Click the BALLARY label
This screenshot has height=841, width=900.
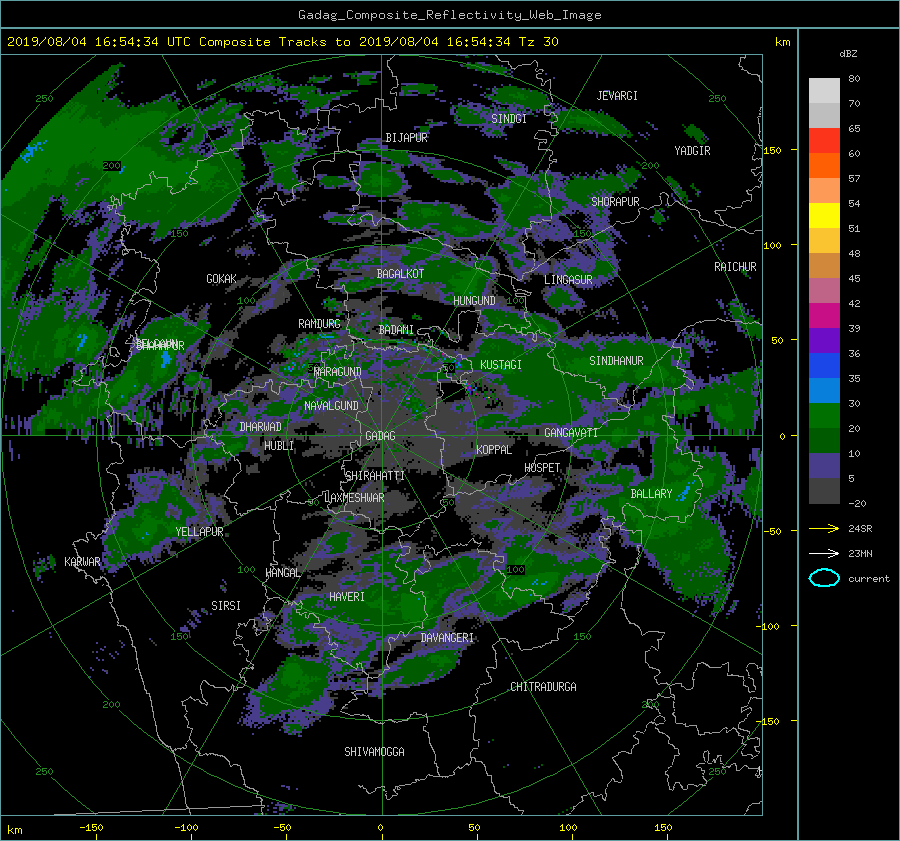[651, 494]
